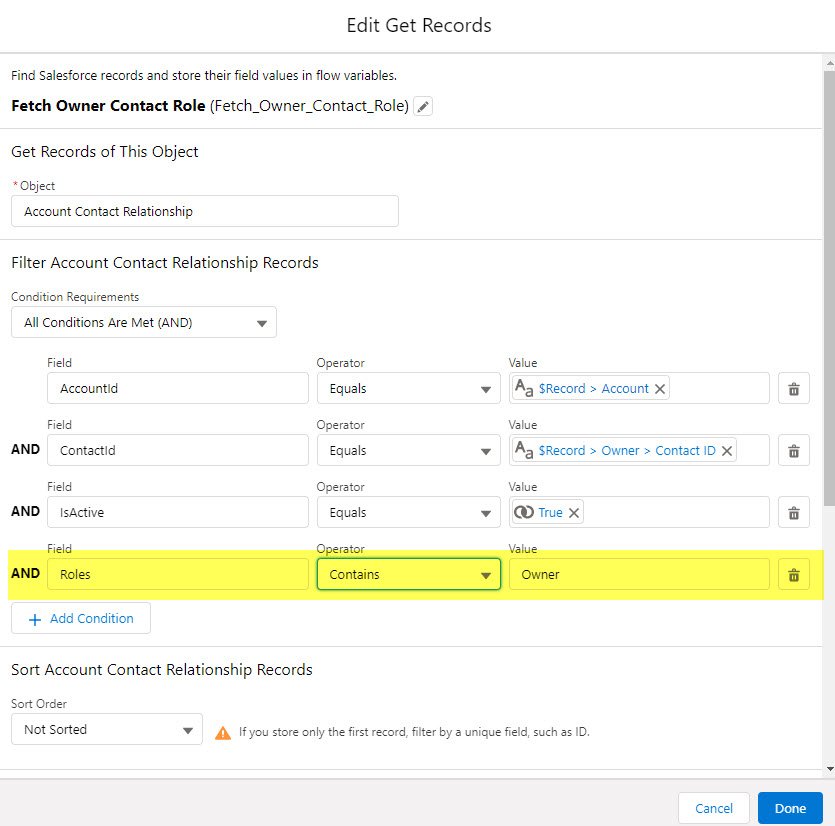Click the vertical scrollbar on the right

pos(828,300)
